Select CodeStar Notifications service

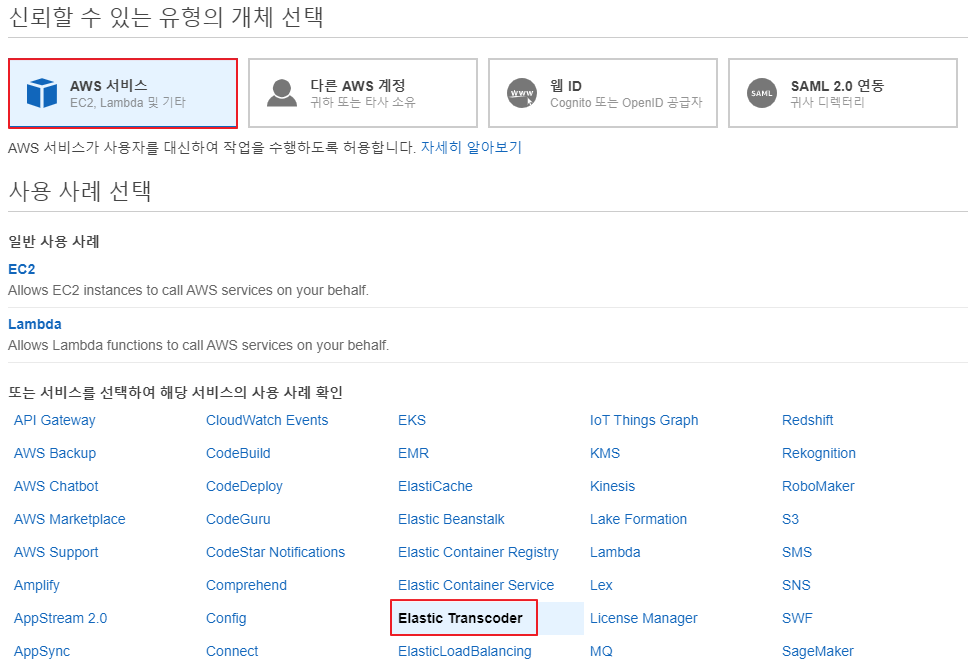coord(275,553)
